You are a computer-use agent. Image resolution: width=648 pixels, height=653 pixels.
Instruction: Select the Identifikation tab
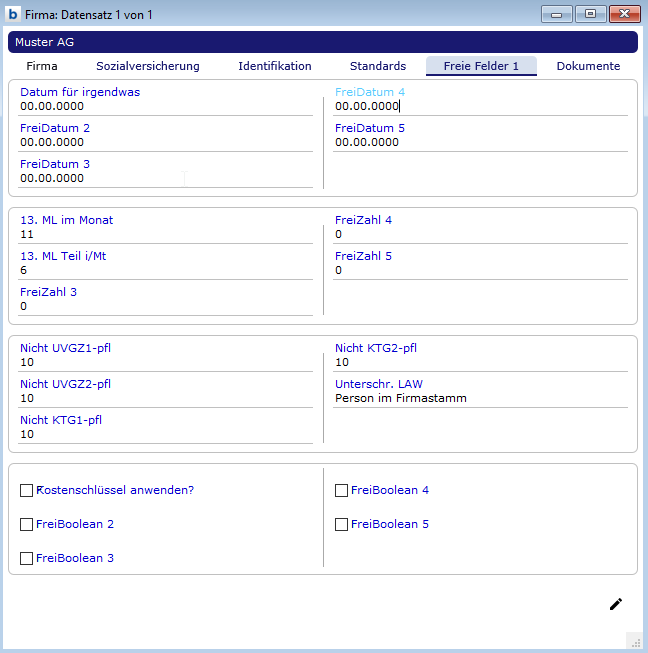click(275, 66)
